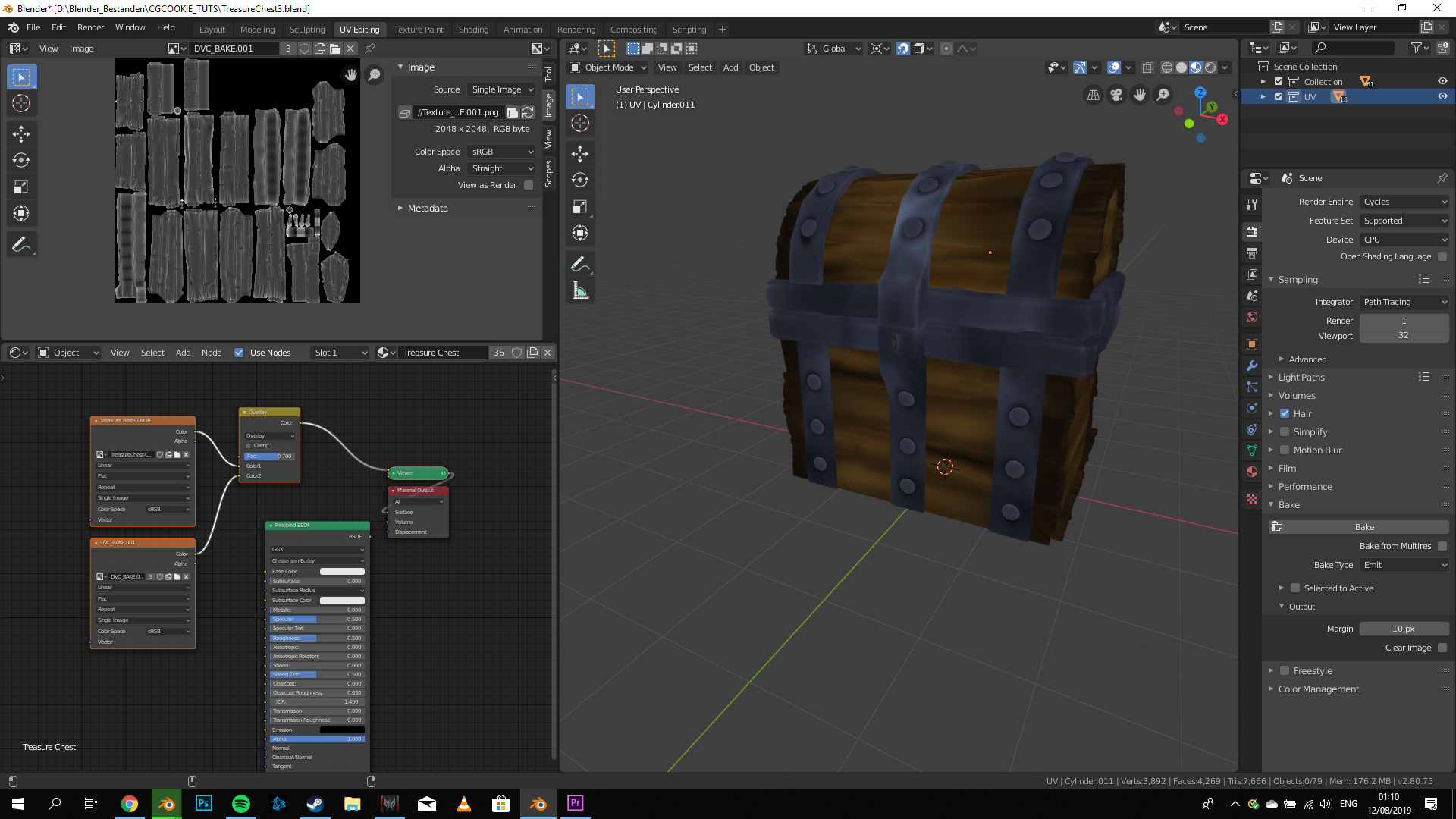Open the Render properties tab
This screenshot has height=819, width=1456.
(x=1252, y=231)
